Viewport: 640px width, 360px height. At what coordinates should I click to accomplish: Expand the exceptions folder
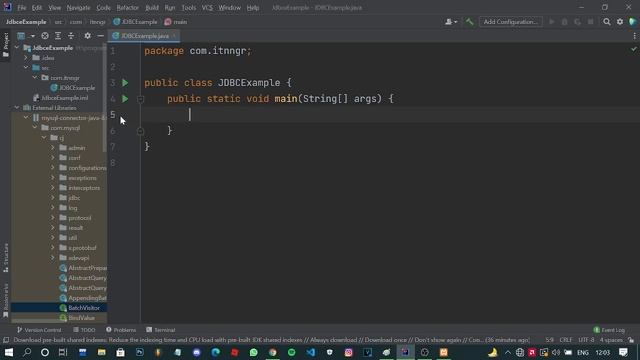point(53,178)
